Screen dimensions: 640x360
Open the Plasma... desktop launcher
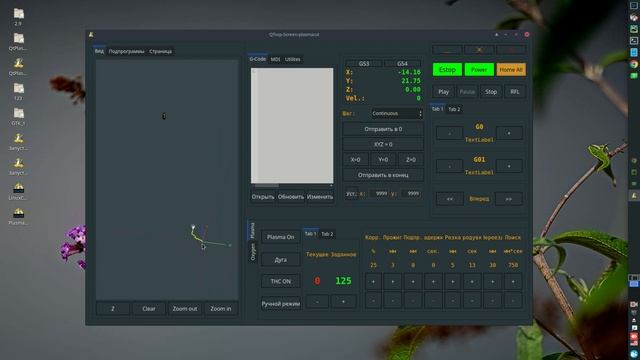tap(18, 216)
